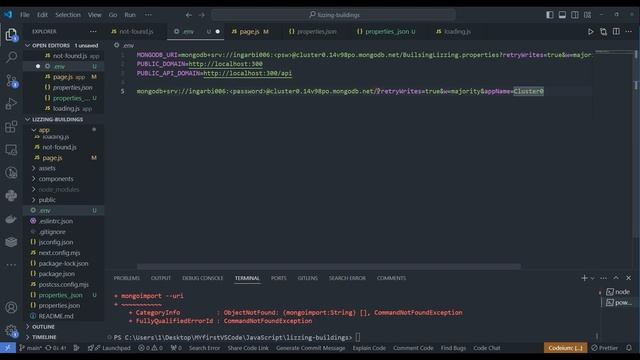The height and width of the screenshot is (360, 640).
Task: Open editor More Actions ellipsis
Action: (629, 31)
